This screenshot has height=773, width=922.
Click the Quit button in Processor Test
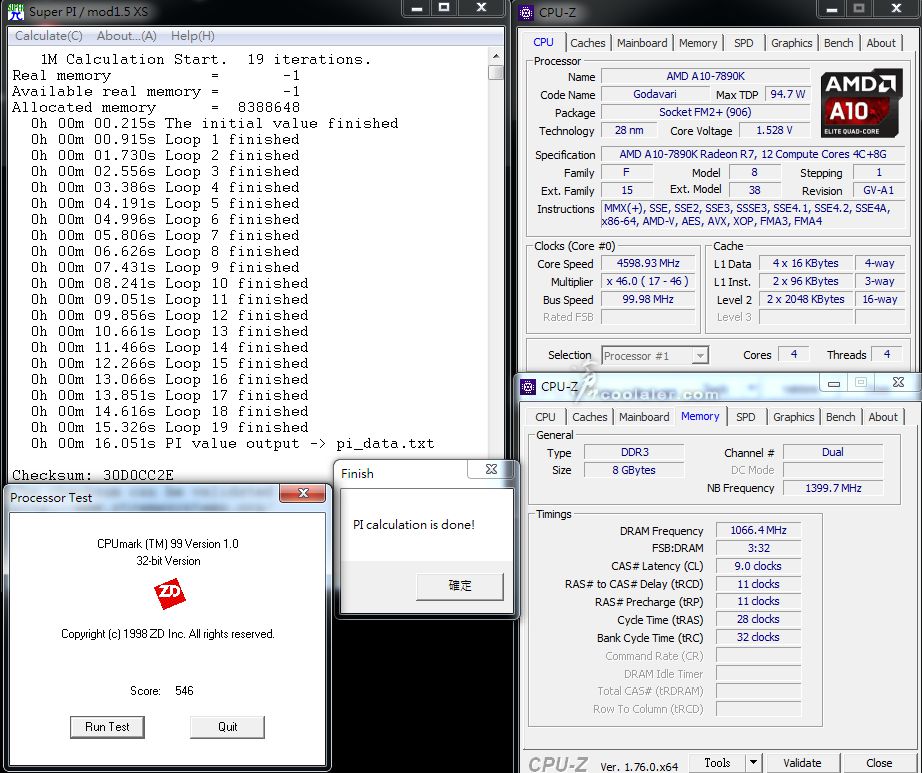[x=227, y=727]
